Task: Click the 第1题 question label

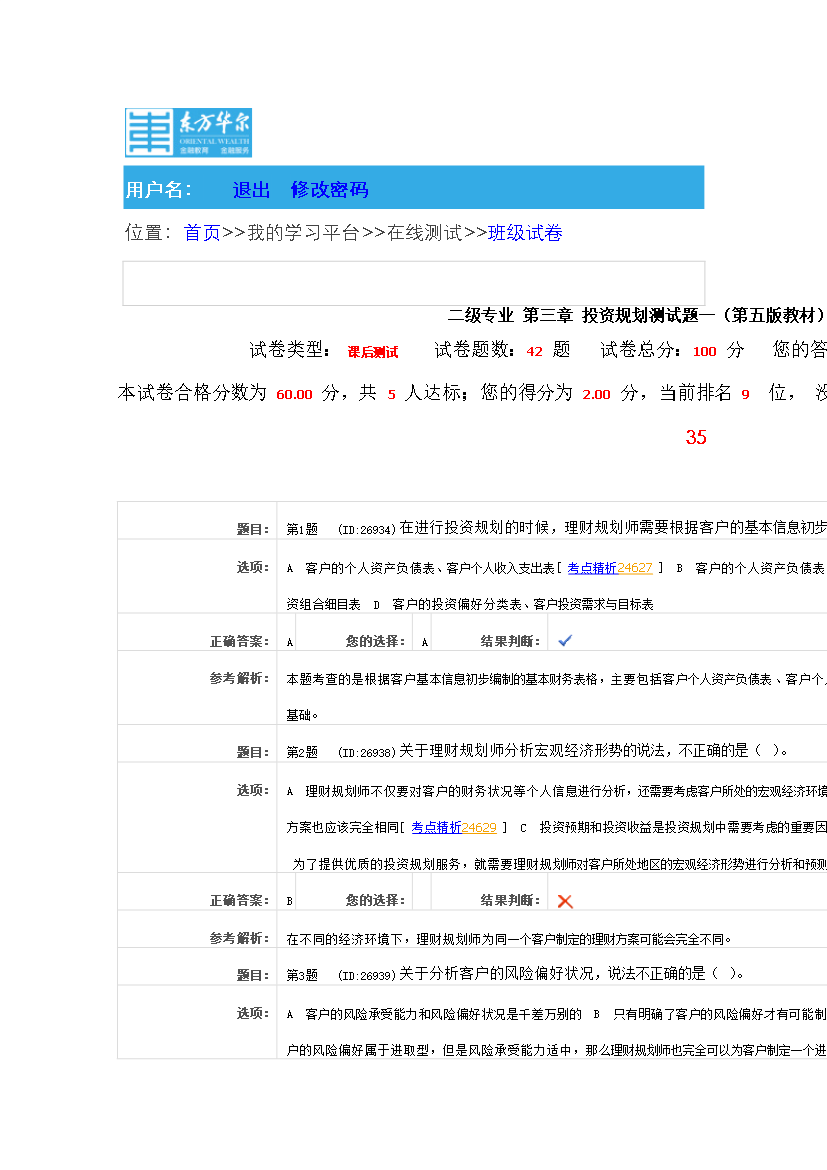Action: coord(302,529)
